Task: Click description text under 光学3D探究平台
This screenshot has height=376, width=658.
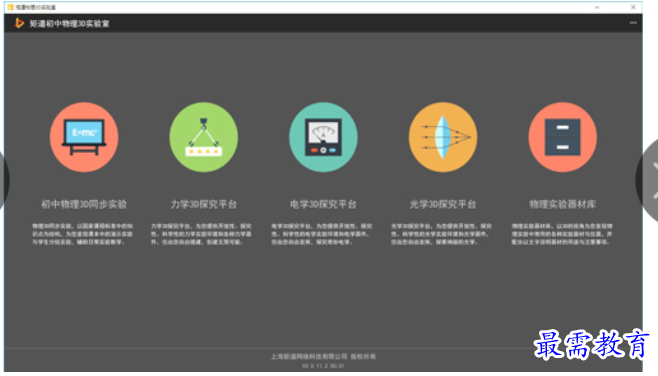Action: point(441,234)
